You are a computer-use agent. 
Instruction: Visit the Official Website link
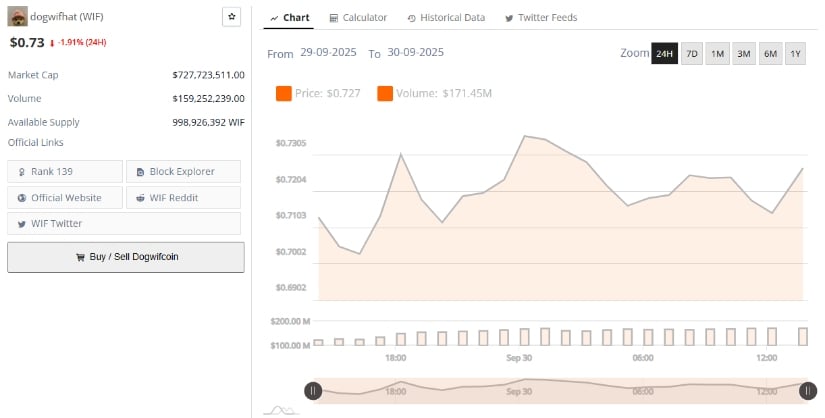(x=65, y=198)
